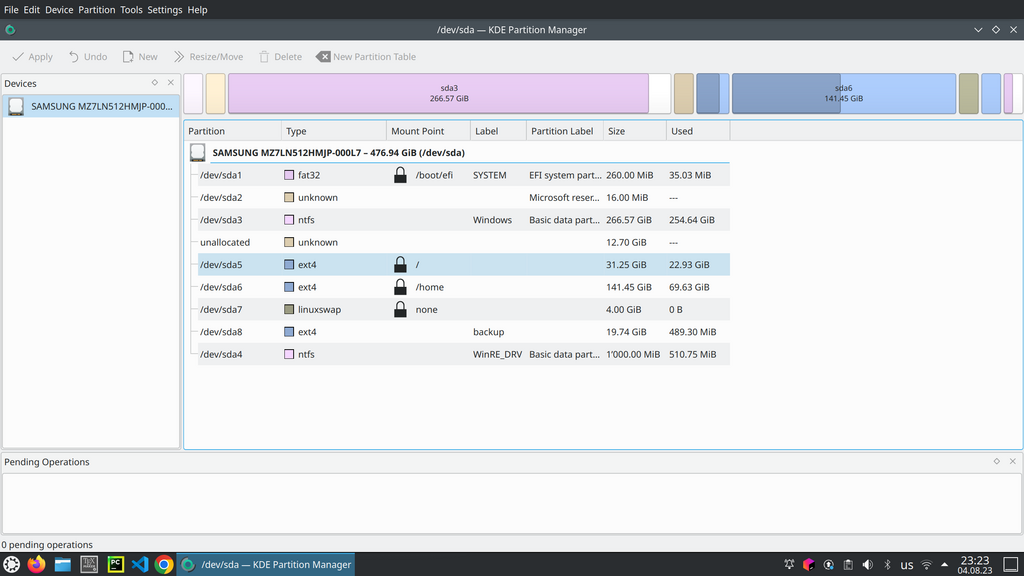This screenshot has height=576, width=1024.
Task: Open the Partition menu
Action: click(x=97, y=9)
